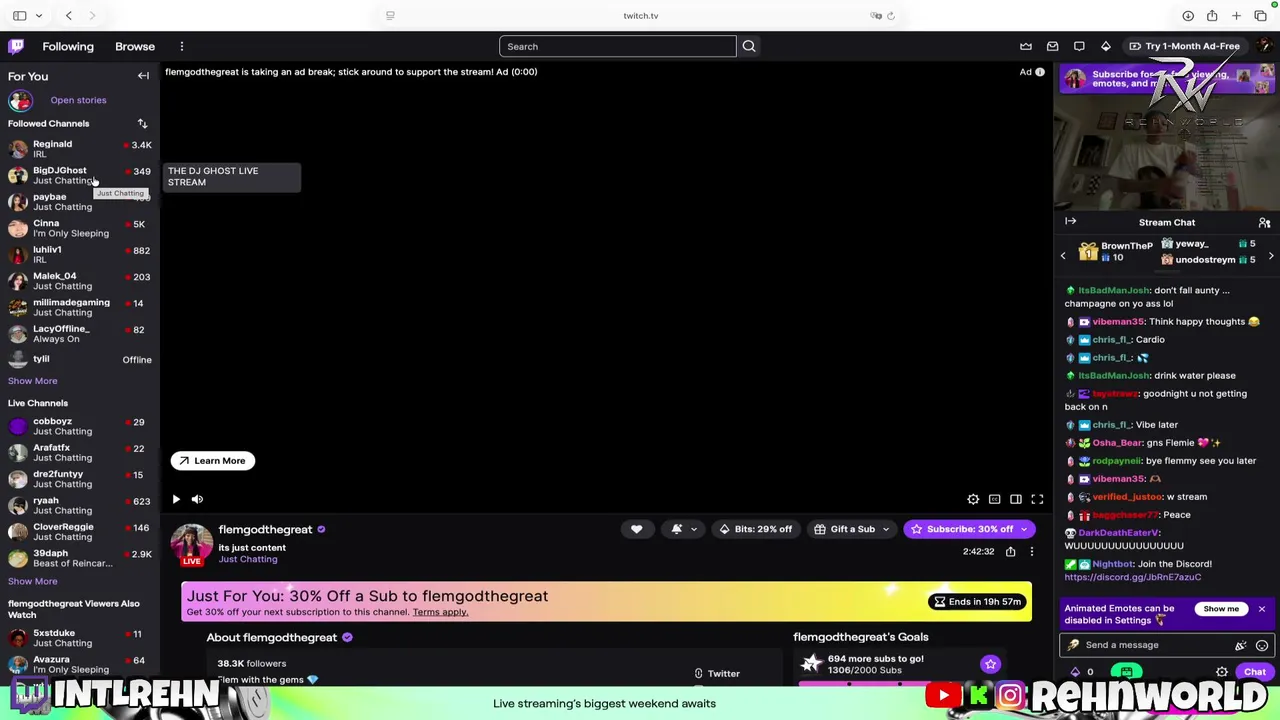1280x720 pixels.
Task: Enter fullscreen mode in player
Action: (x=1037, y=499)
